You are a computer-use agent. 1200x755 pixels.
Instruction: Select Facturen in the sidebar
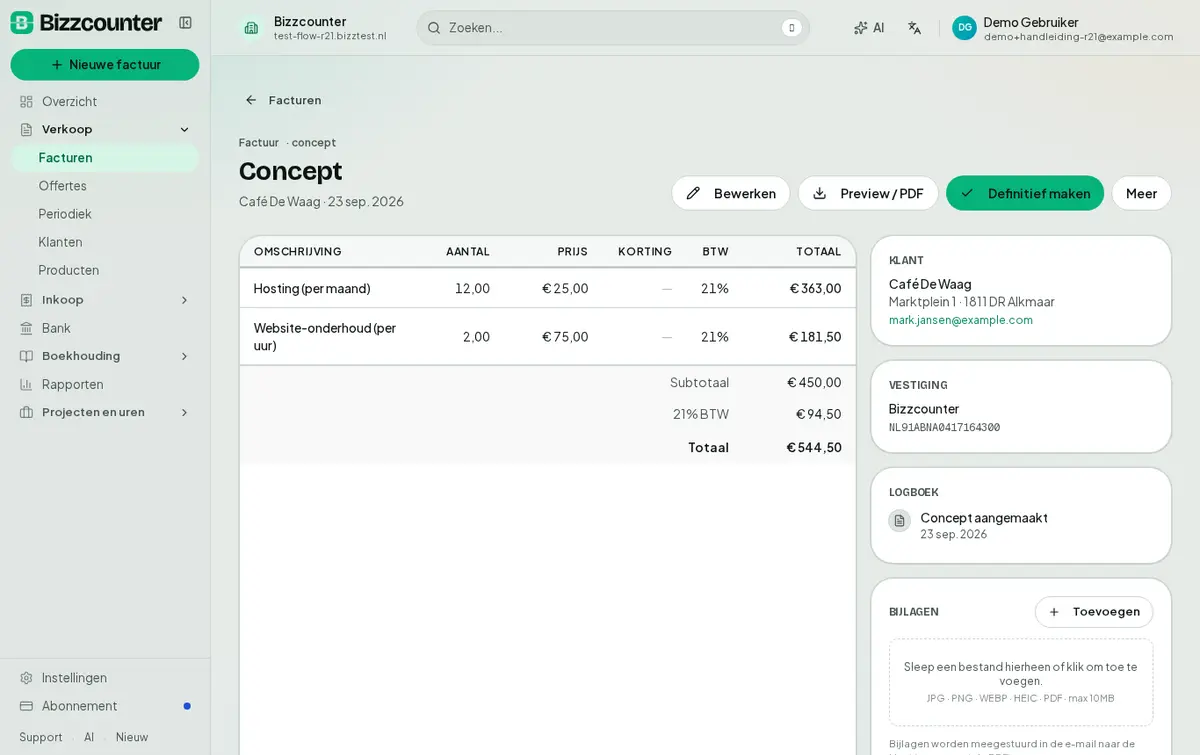(105, 158)
